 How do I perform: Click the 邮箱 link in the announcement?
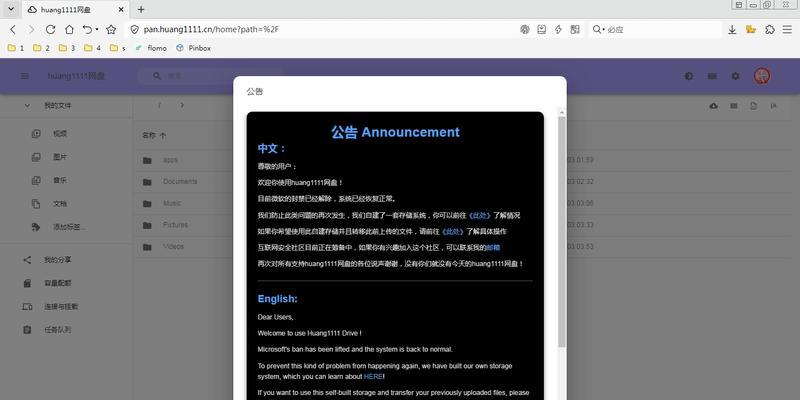click(493, 247)
